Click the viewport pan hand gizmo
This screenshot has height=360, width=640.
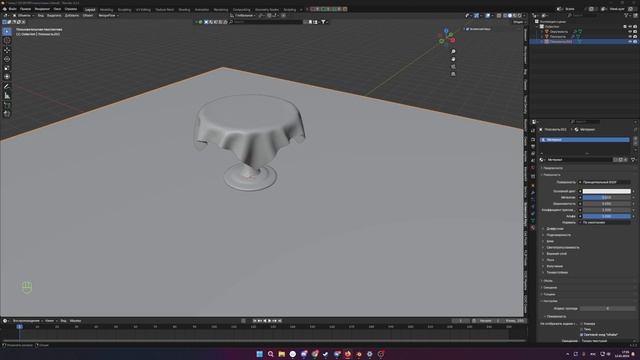click(x=453, y=59)
